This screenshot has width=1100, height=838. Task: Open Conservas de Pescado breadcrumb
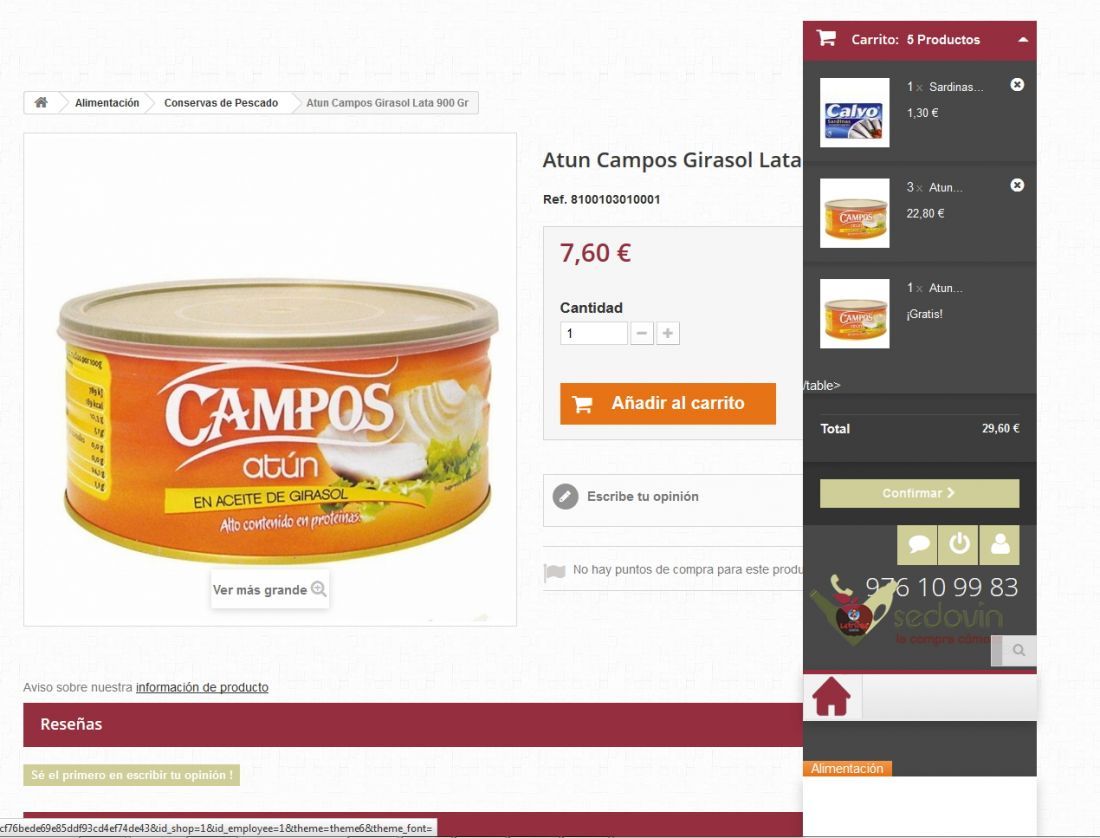coord(221,103)
